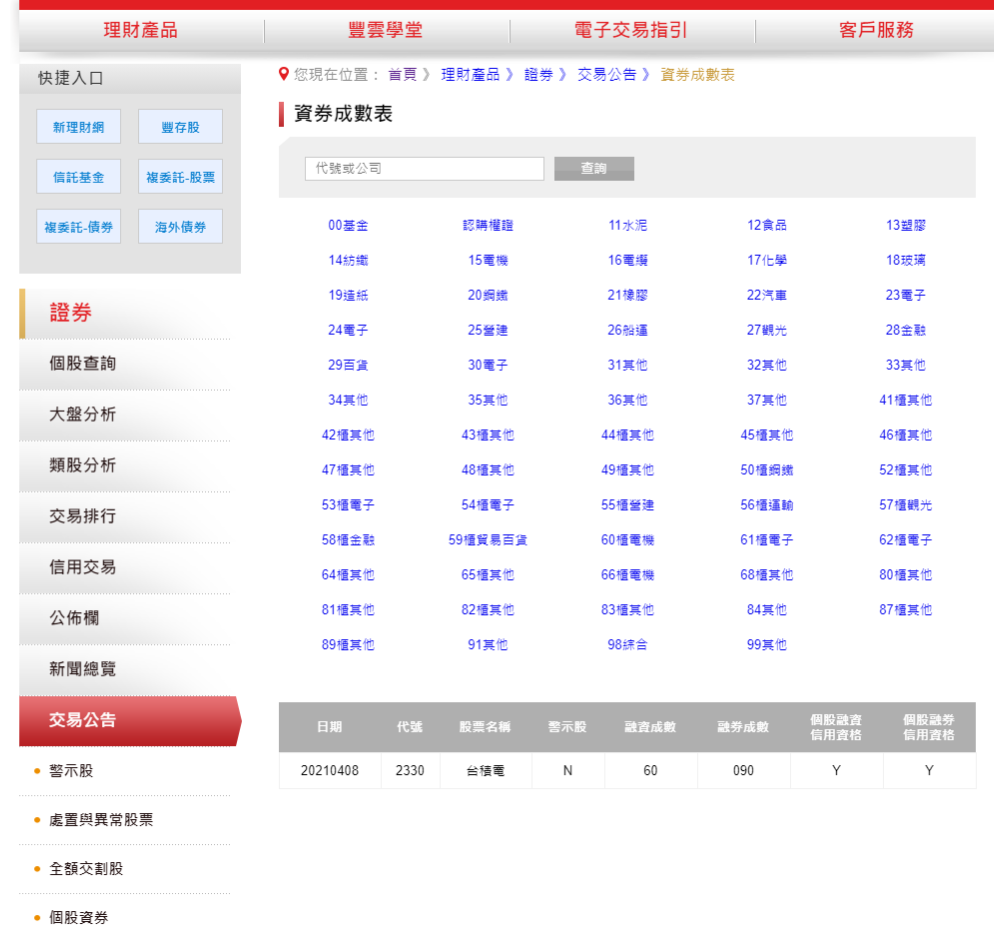Click the location pin breadcrumb icon
Image resolution: width=994 pixels, height=930 pixels.
pyautogui.click(x=284, y=73)
